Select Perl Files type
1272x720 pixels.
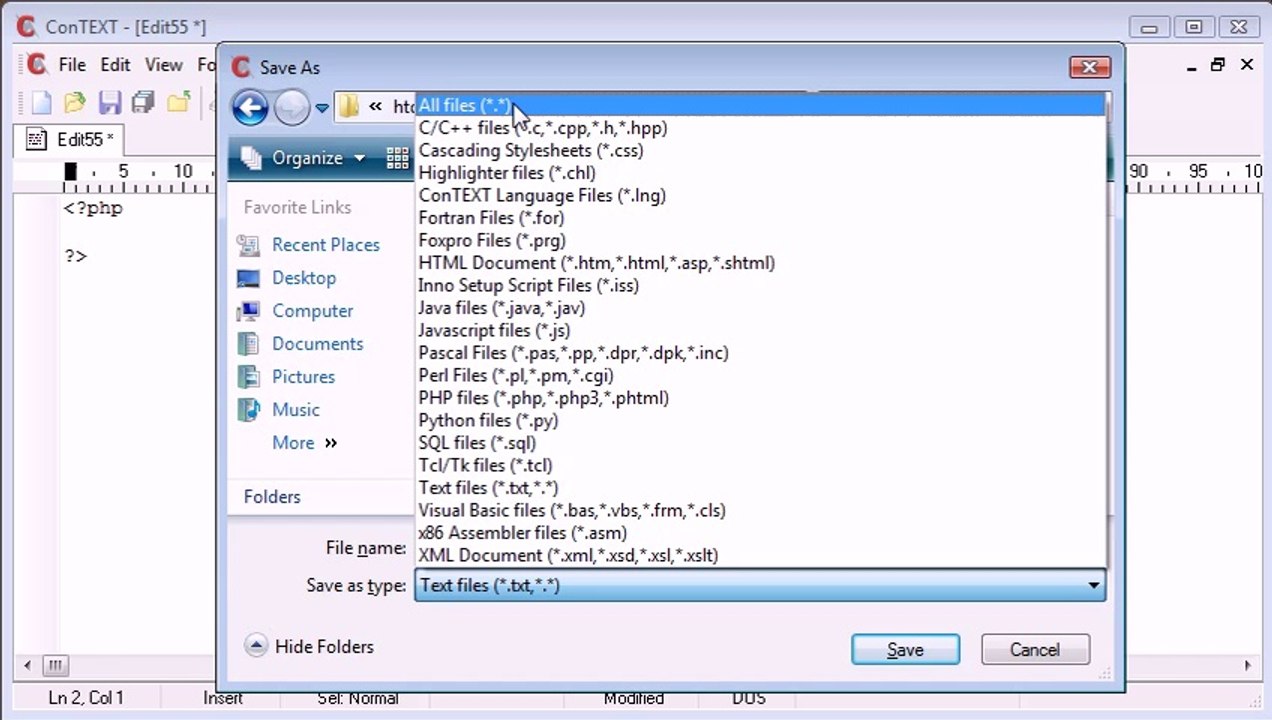(x=761, y=375)
